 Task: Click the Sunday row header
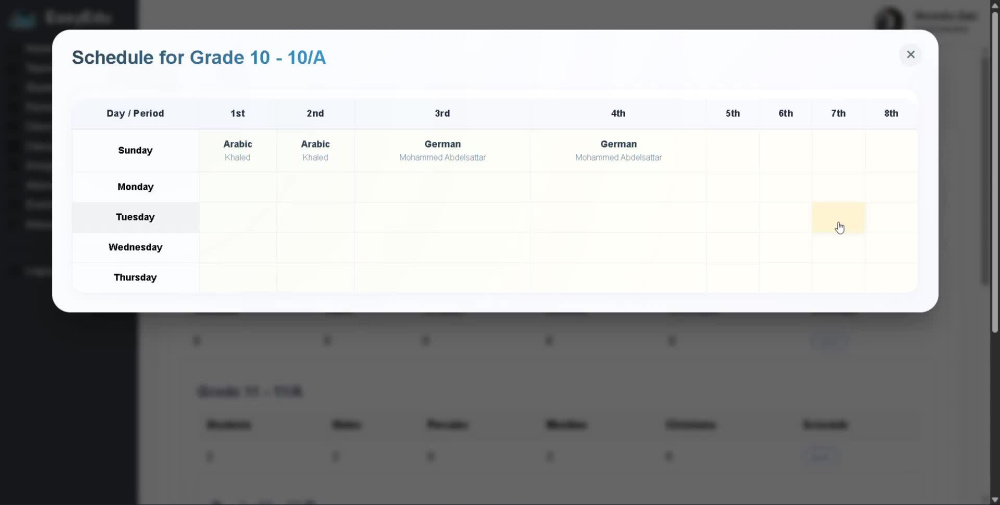click(x=135, y=150)
